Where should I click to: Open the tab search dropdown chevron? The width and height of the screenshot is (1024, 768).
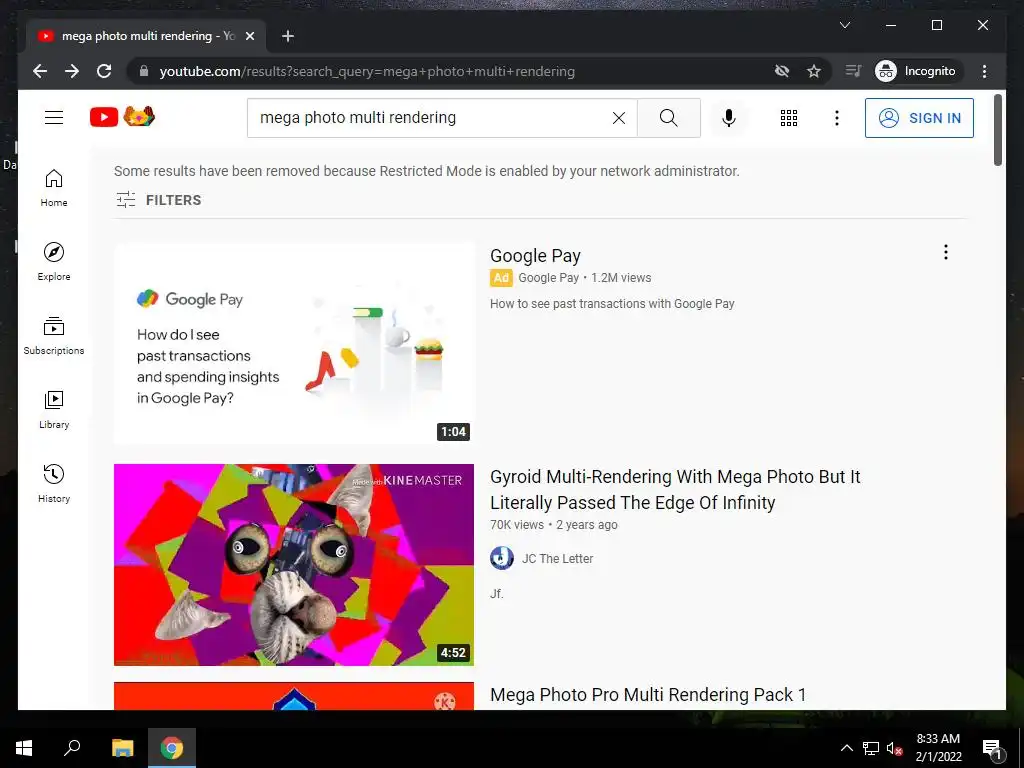[844, 25]
